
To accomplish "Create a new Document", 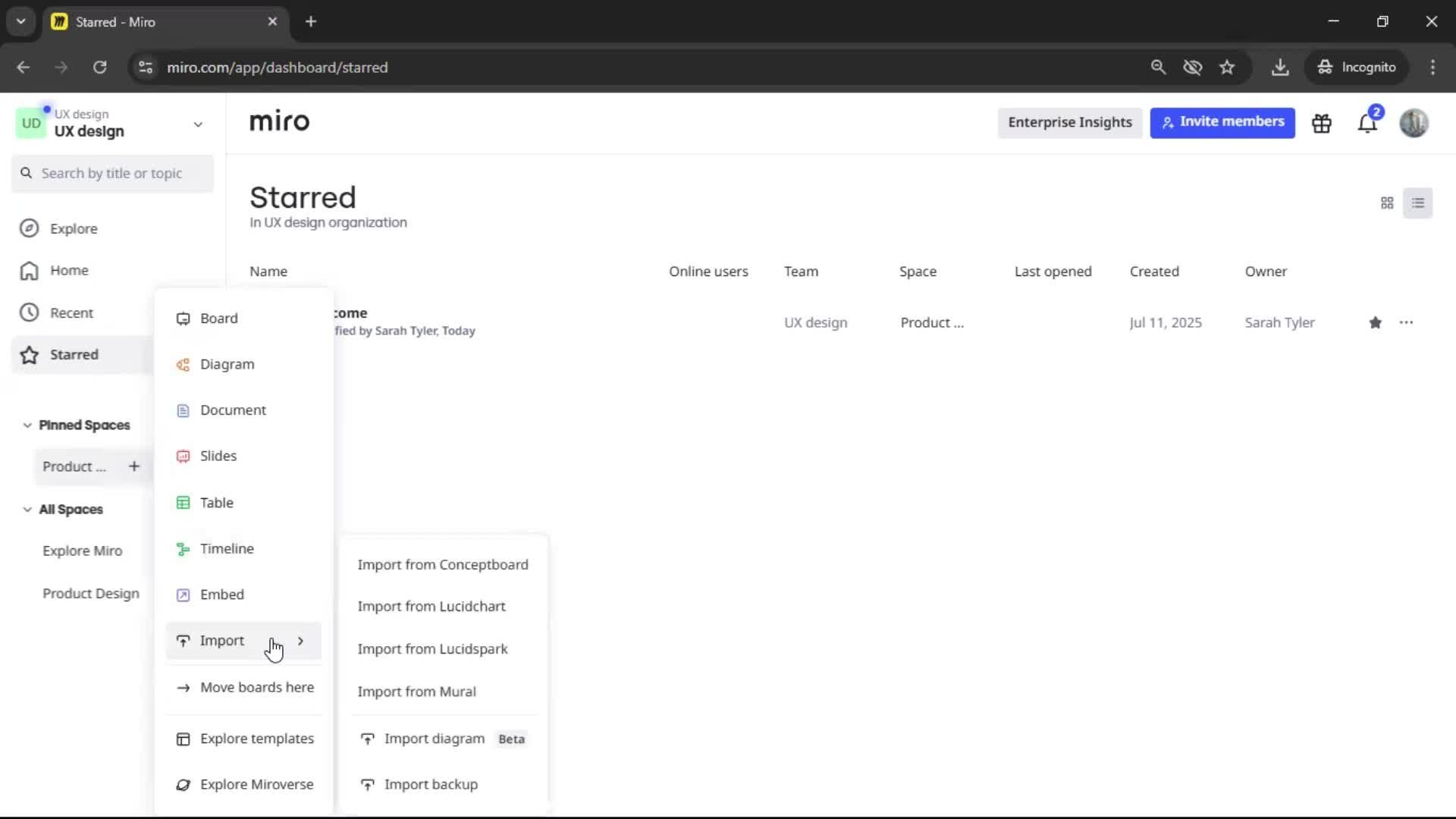I will pos(243,410).
